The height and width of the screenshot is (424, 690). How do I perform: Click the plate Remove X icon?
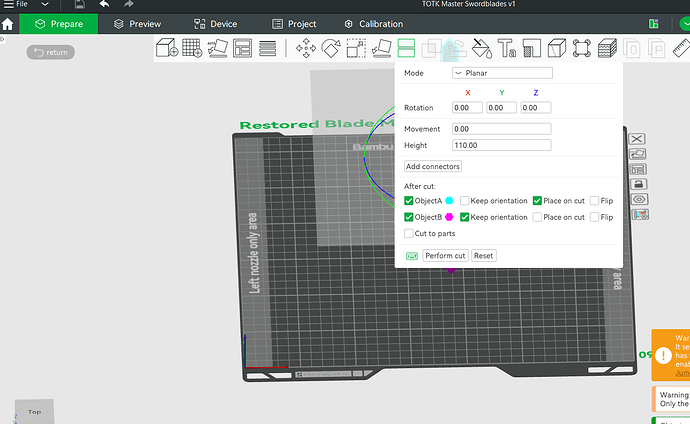(637, 139)
